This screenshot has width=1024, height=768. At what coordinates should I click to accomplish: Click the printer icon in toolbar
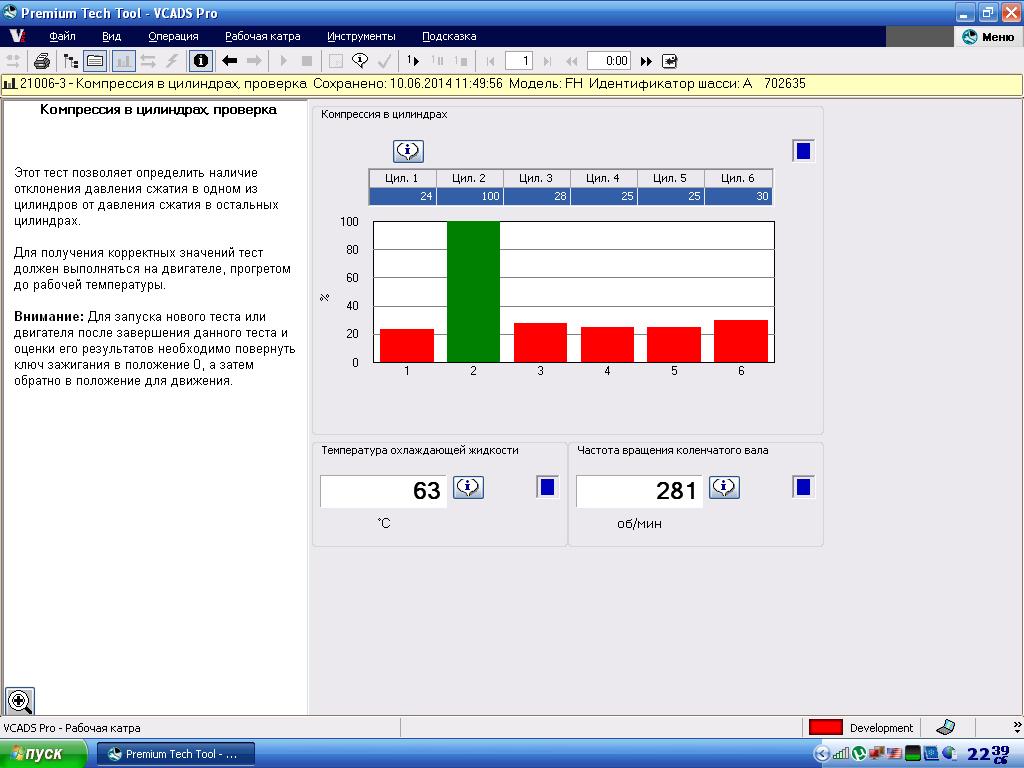pyautogui.click(x=42, y=61)
